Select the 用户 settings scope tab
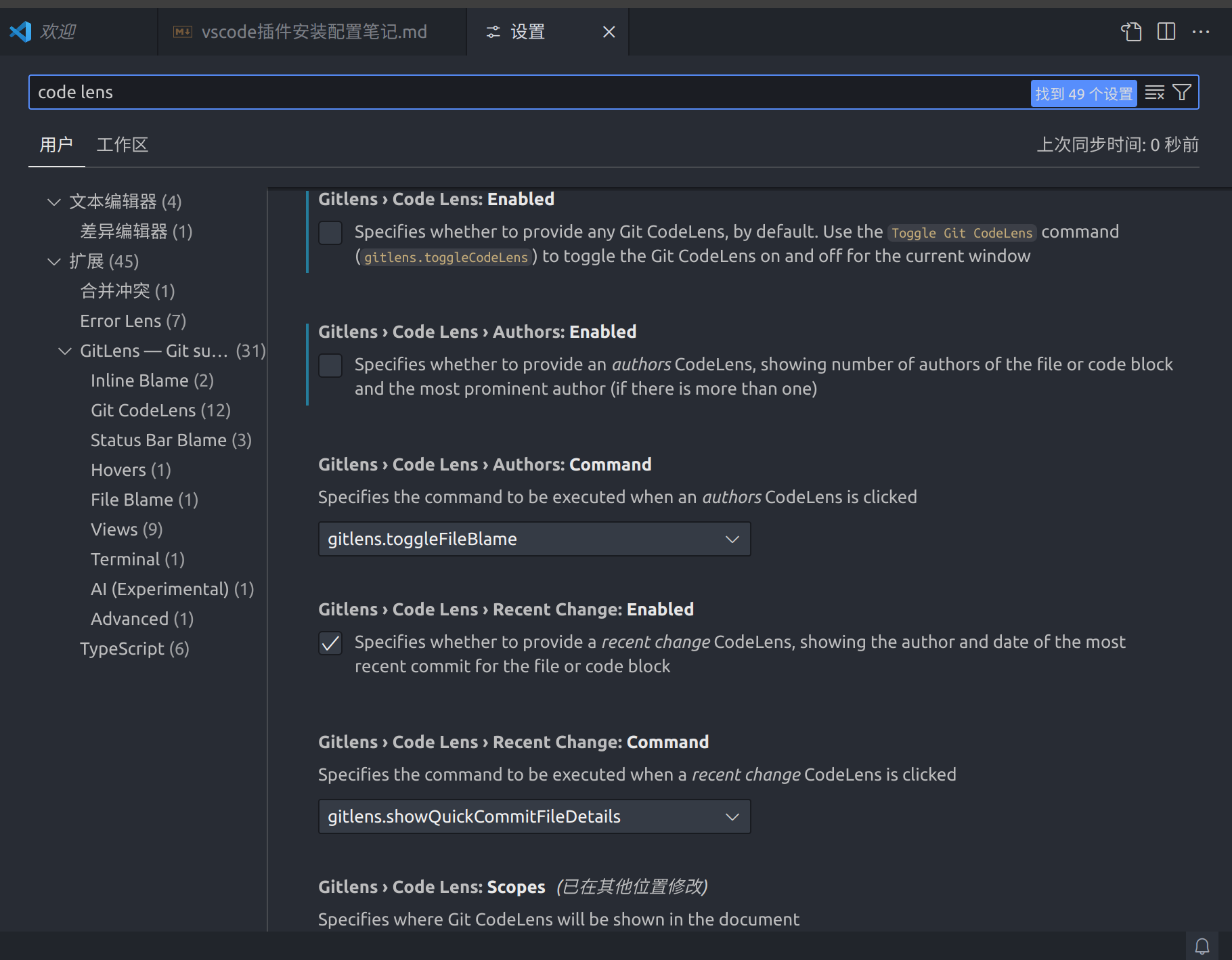This screenshot has height=960, width=1232. tap(56, 145)
